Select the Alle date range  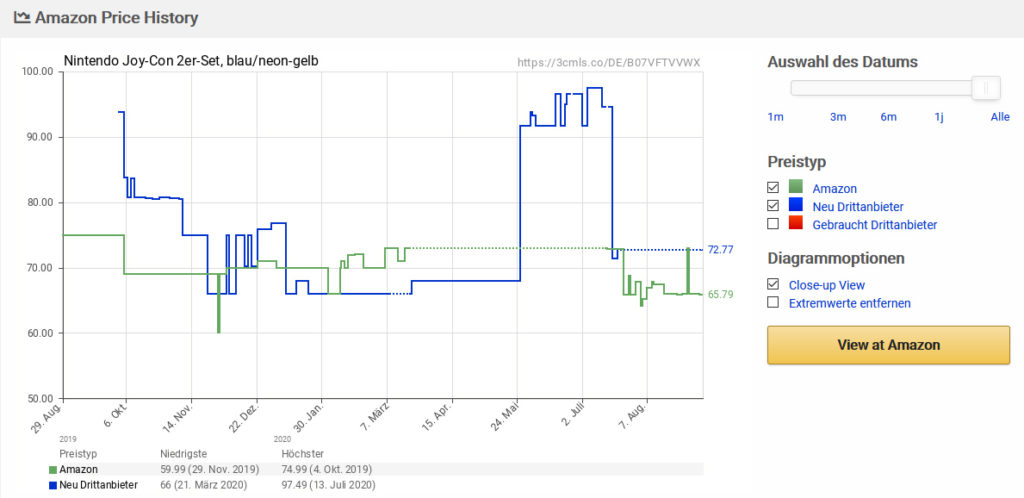[1000, 117]
